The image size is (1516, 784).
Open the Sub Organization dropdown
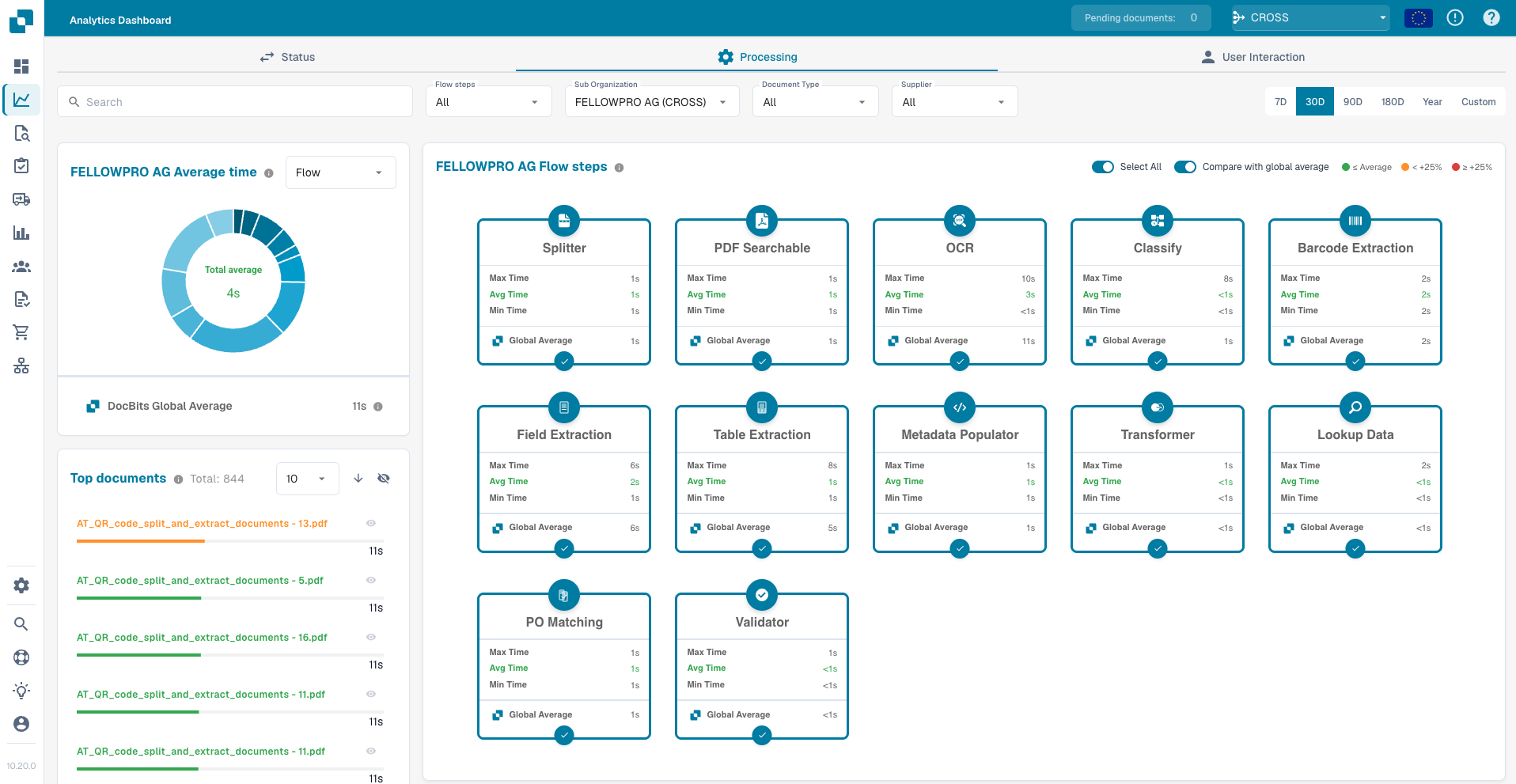click(x=652, y=102)
